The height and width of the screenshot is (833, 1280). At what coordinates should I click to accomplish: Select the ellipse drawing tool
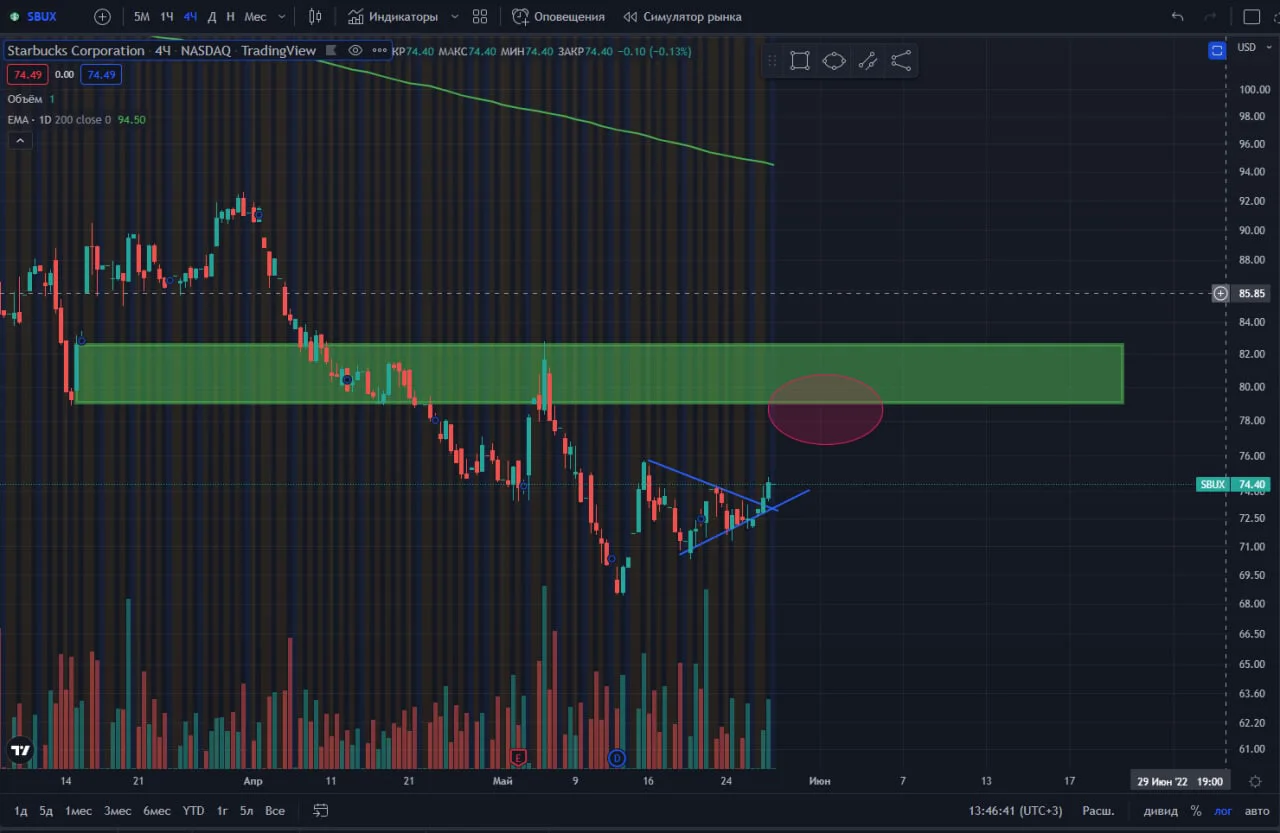point(834,61)
